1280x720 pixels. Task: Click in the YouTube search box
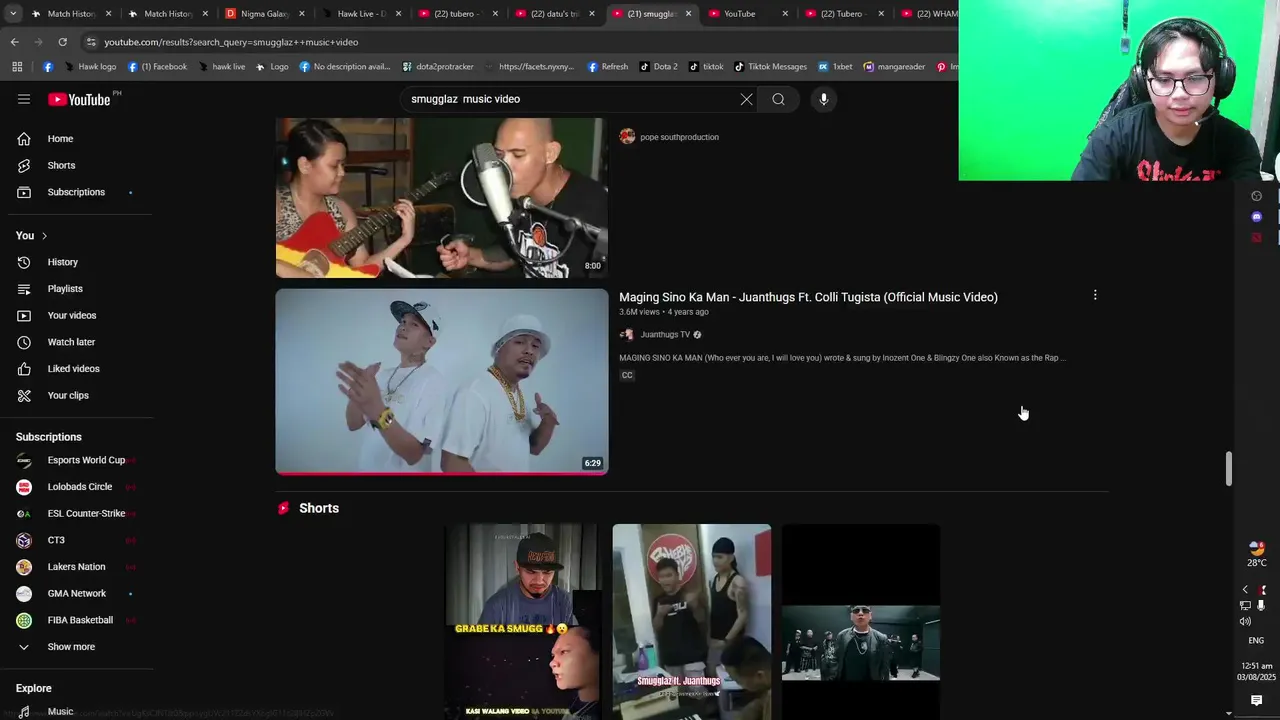click(570, 99)
